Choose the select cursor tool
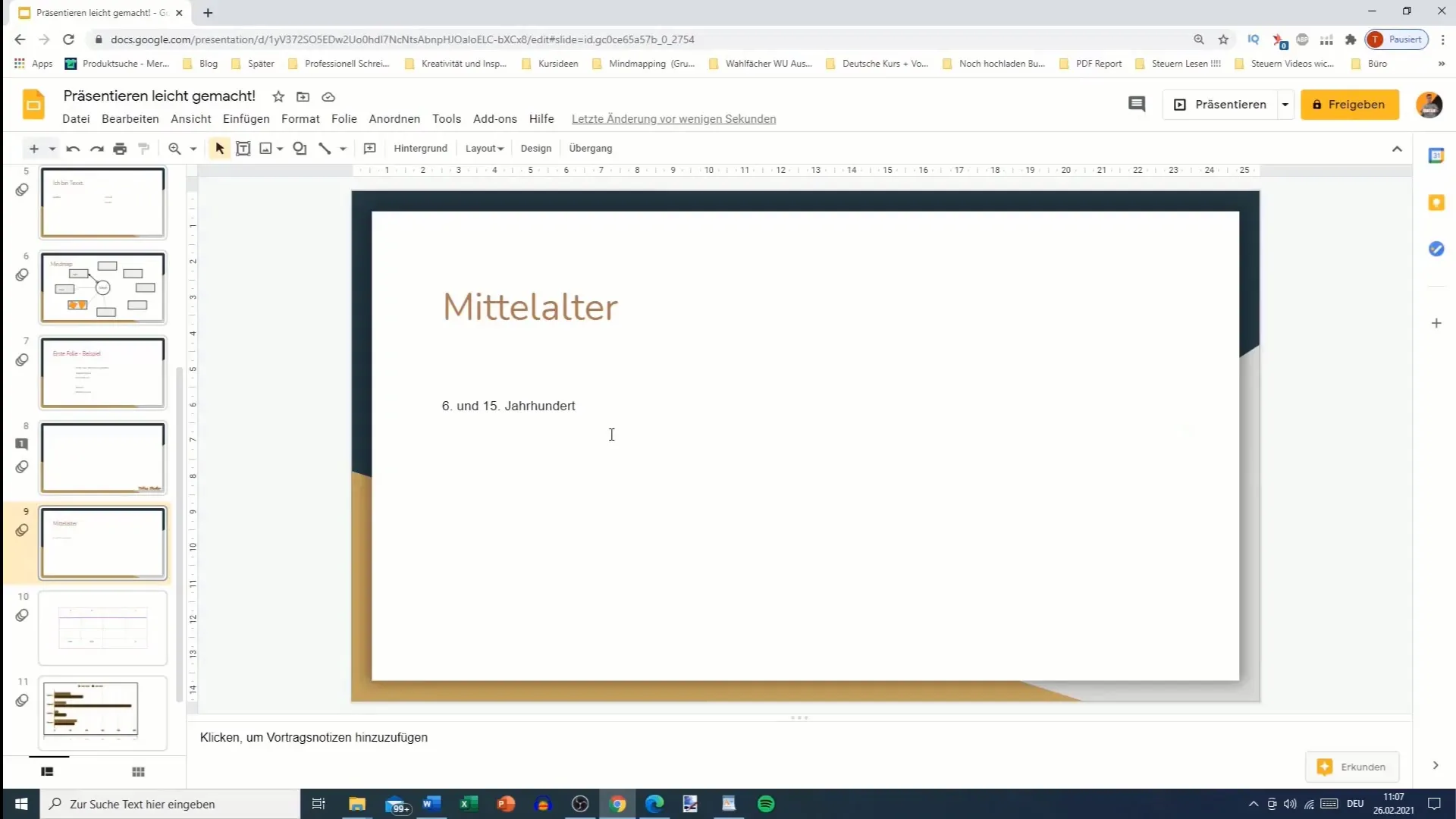The image size is (1456, 819). 219,149
